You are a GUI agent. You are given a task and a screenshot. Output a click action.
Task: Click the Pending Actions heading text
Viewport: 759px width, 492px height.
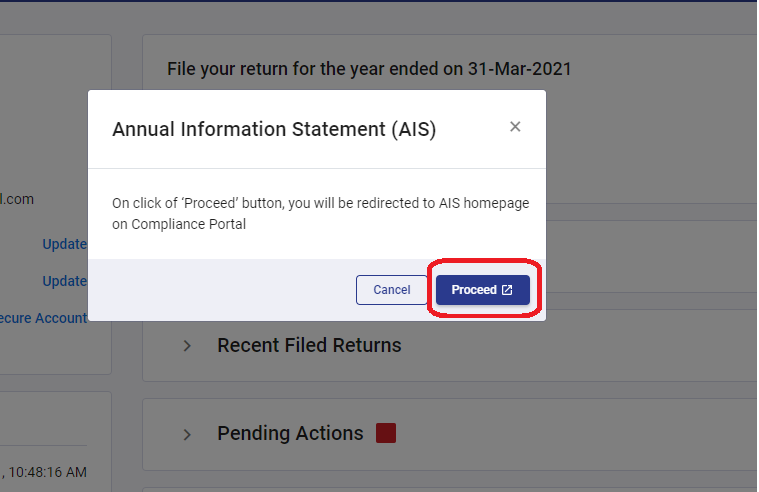[290, 433]
